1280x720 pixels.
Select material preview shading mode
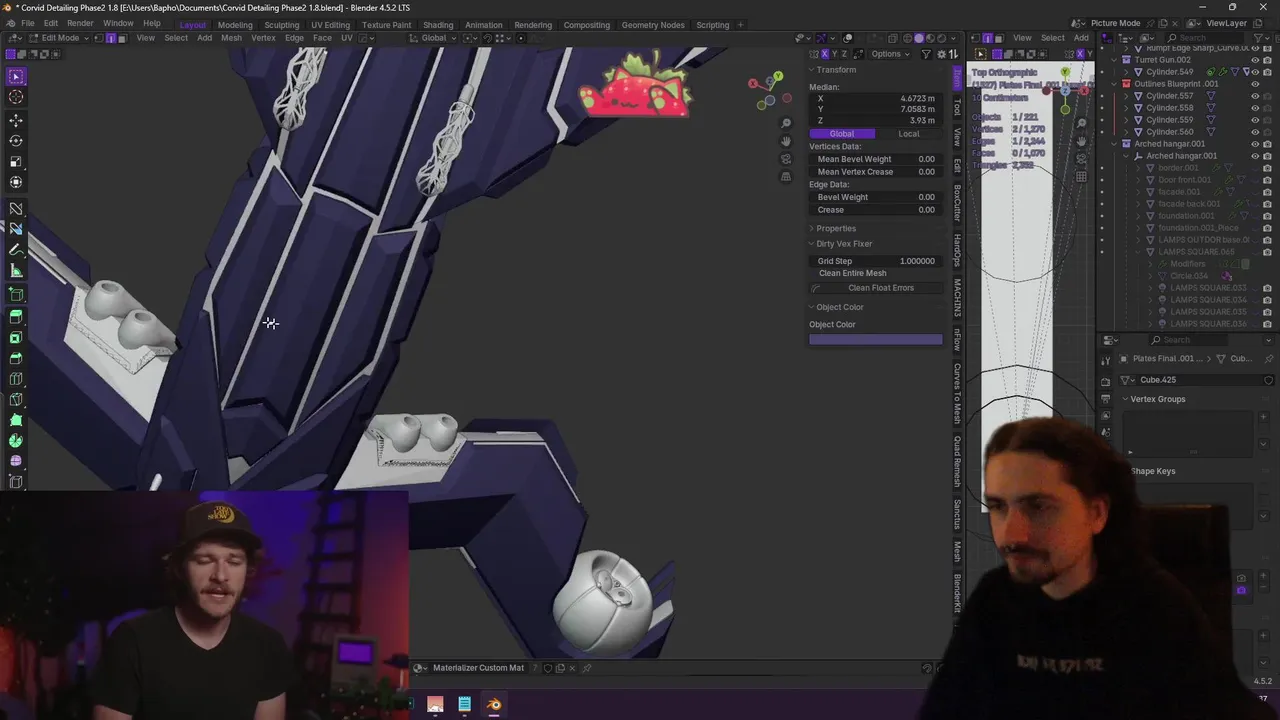pyautogui.click(x=931, y=38)
